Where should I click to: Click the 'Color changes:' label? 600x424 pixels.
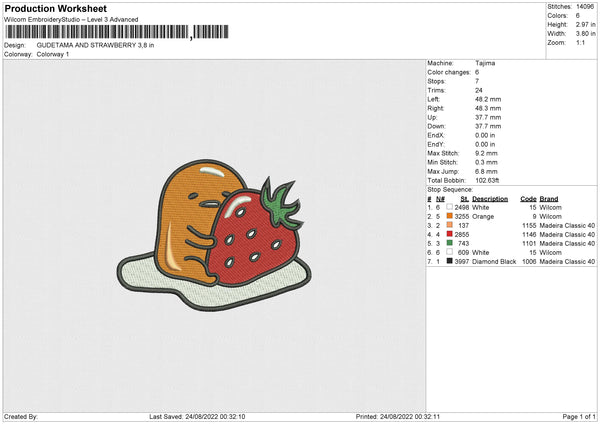pyautogui.click(x=449, y=72)
